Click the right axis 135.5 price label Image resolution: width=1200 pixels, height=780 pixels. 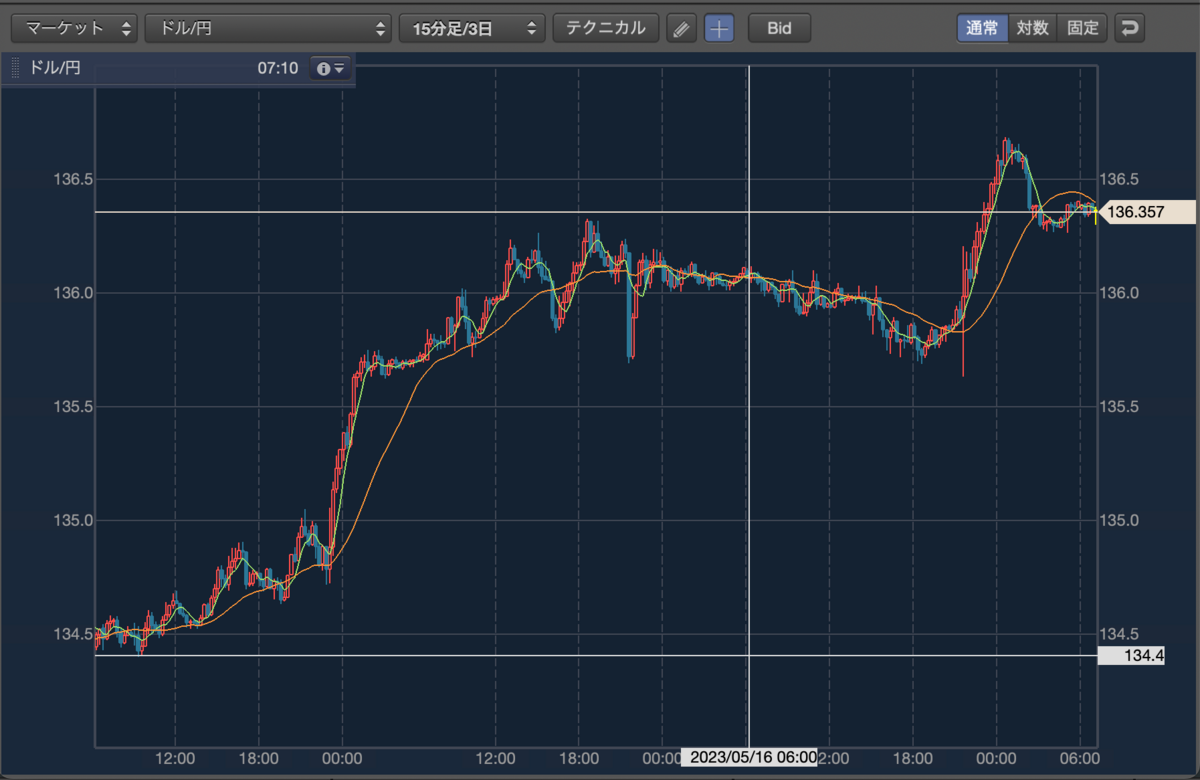tap(1119, 407)
